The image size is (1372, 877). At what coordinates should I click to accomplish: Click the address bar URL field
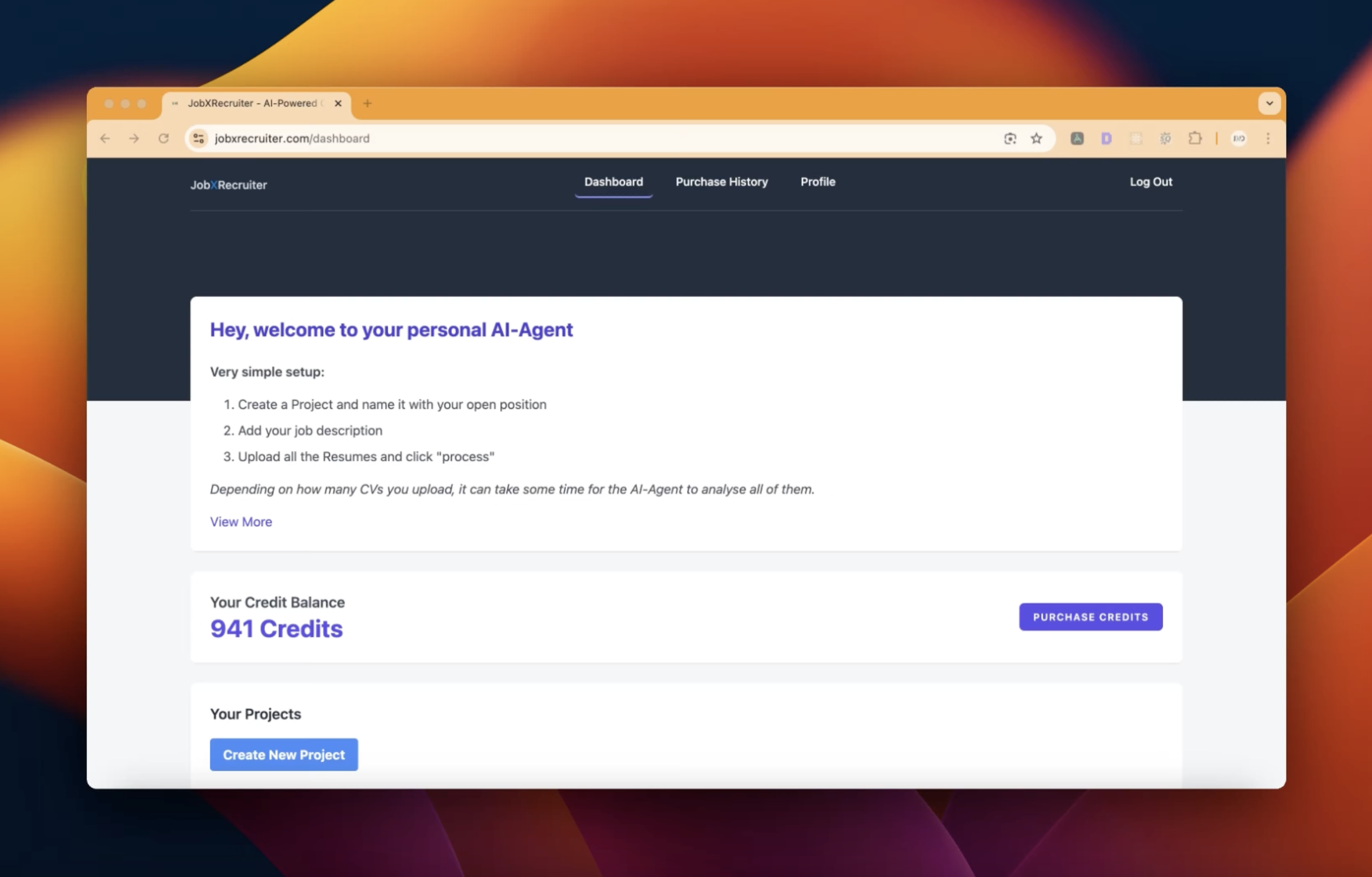click(513, 138)
